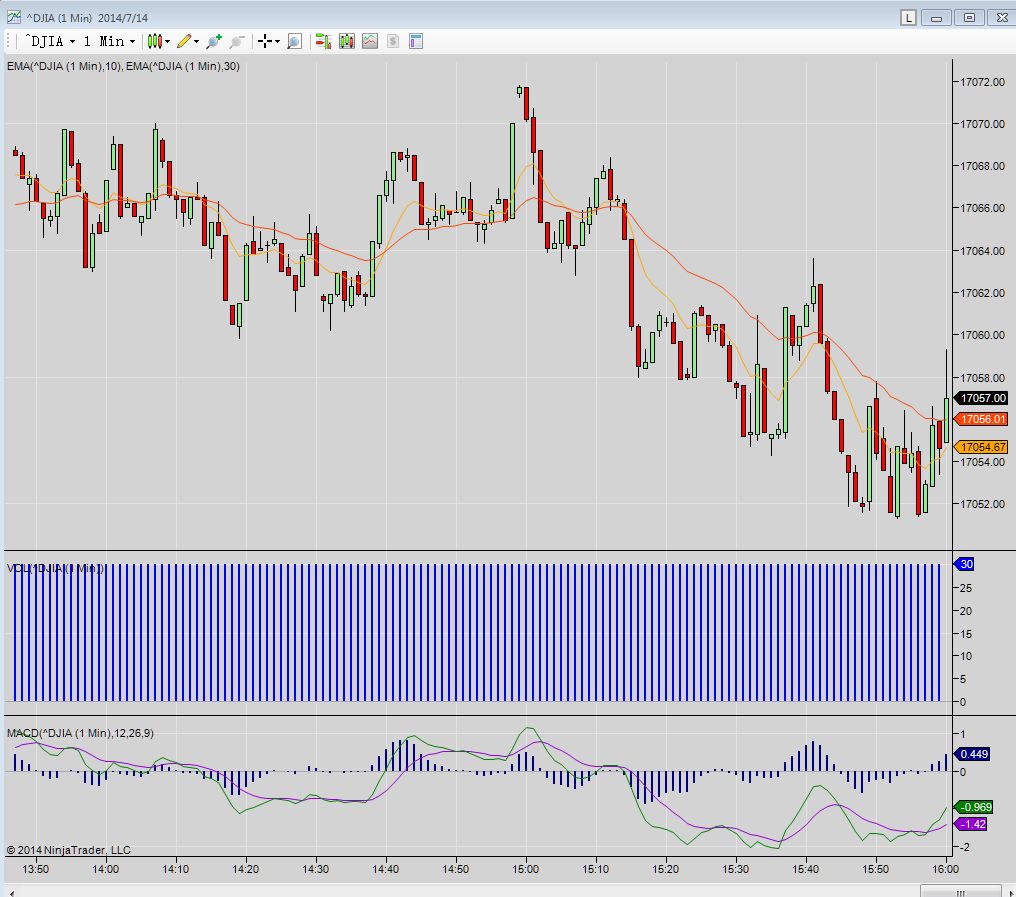Click the 17064.00 price axis label
The image size is (1016, 897).
click(x=982, y=251)
